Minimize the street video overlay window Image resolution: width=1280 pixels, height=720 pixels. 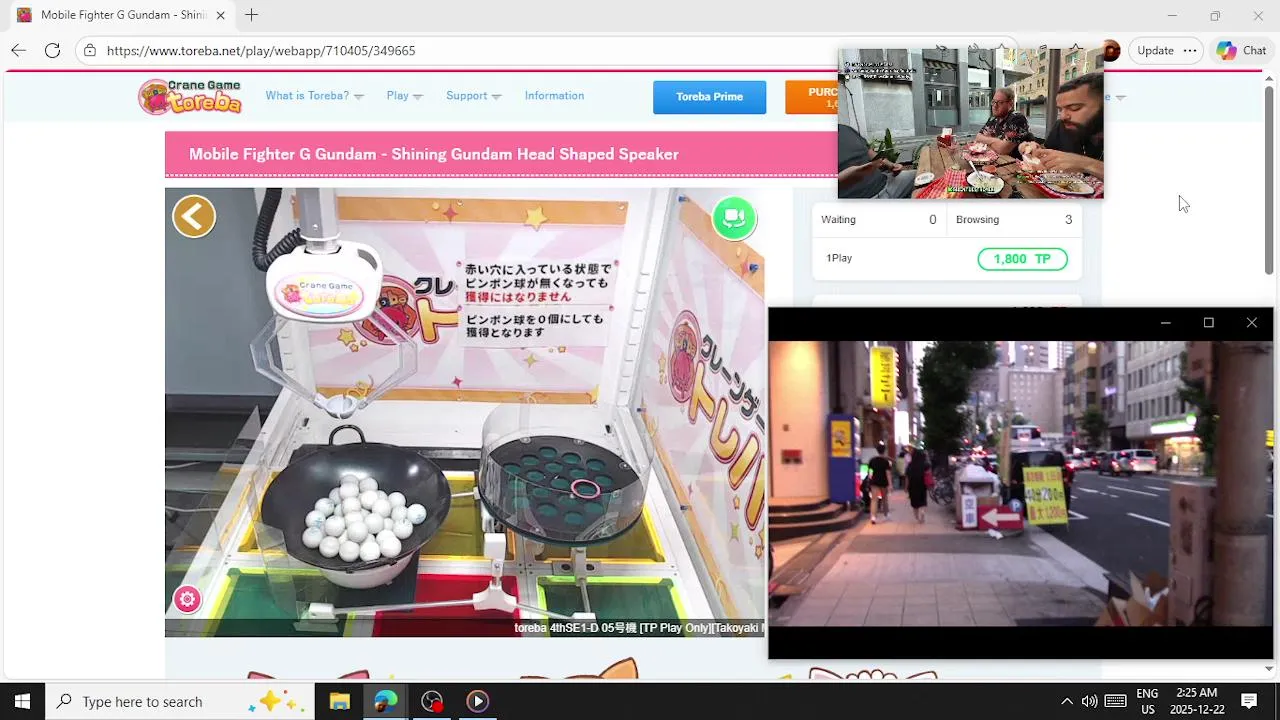coord(1165,322)
